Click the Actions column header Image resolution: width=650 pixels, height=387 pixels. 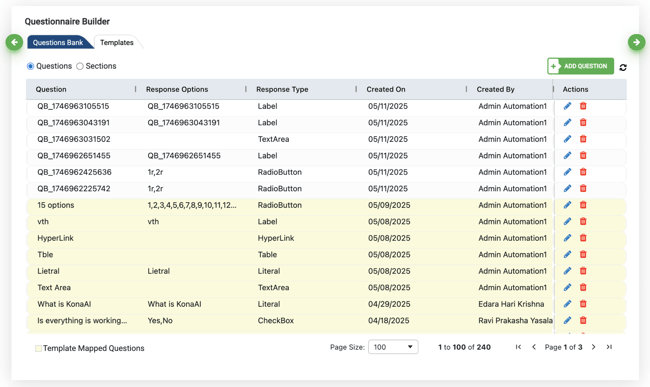coord(575,89)
